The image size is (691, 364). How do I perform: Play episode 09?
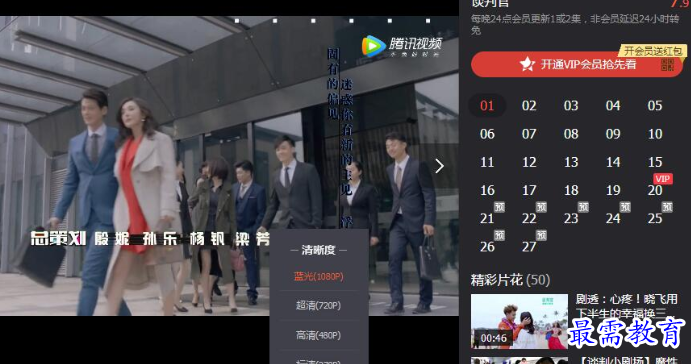(x=613, y=134)
